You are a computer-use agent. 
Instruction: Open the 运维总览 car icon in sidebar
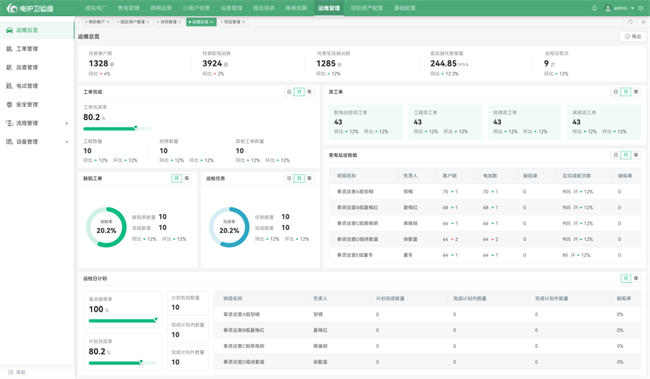point(9,30)
